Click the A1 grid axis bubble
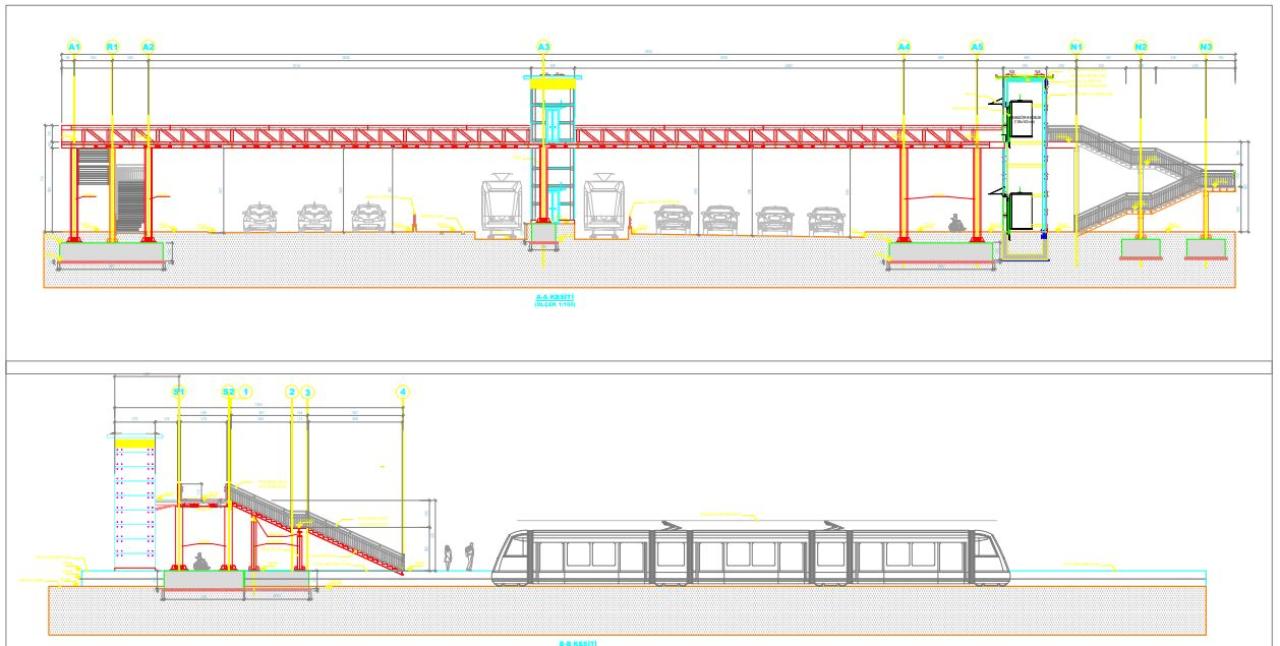The height and width of the screenshot is (646, 1280). click(x=73, y=47)
